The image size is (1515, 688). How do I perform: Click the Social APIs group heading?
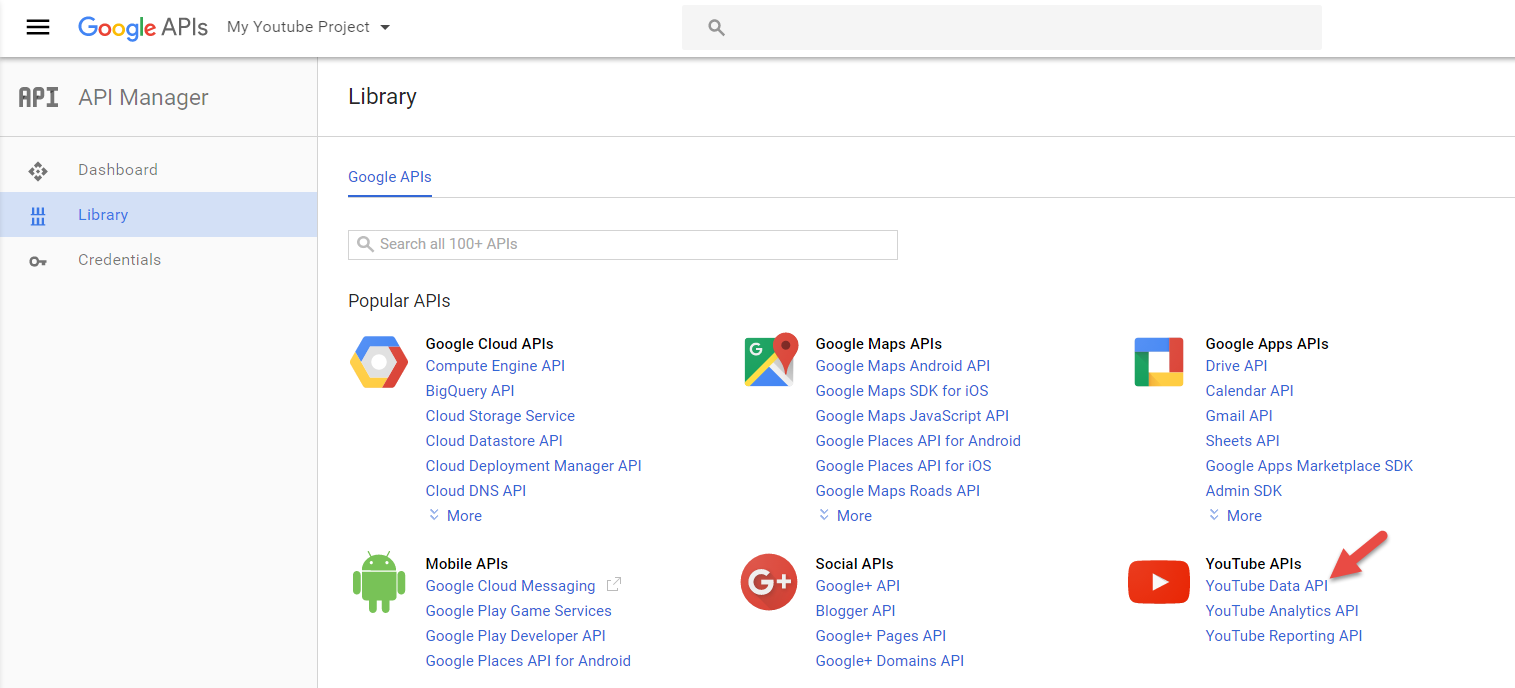click(x=855, y=564)
